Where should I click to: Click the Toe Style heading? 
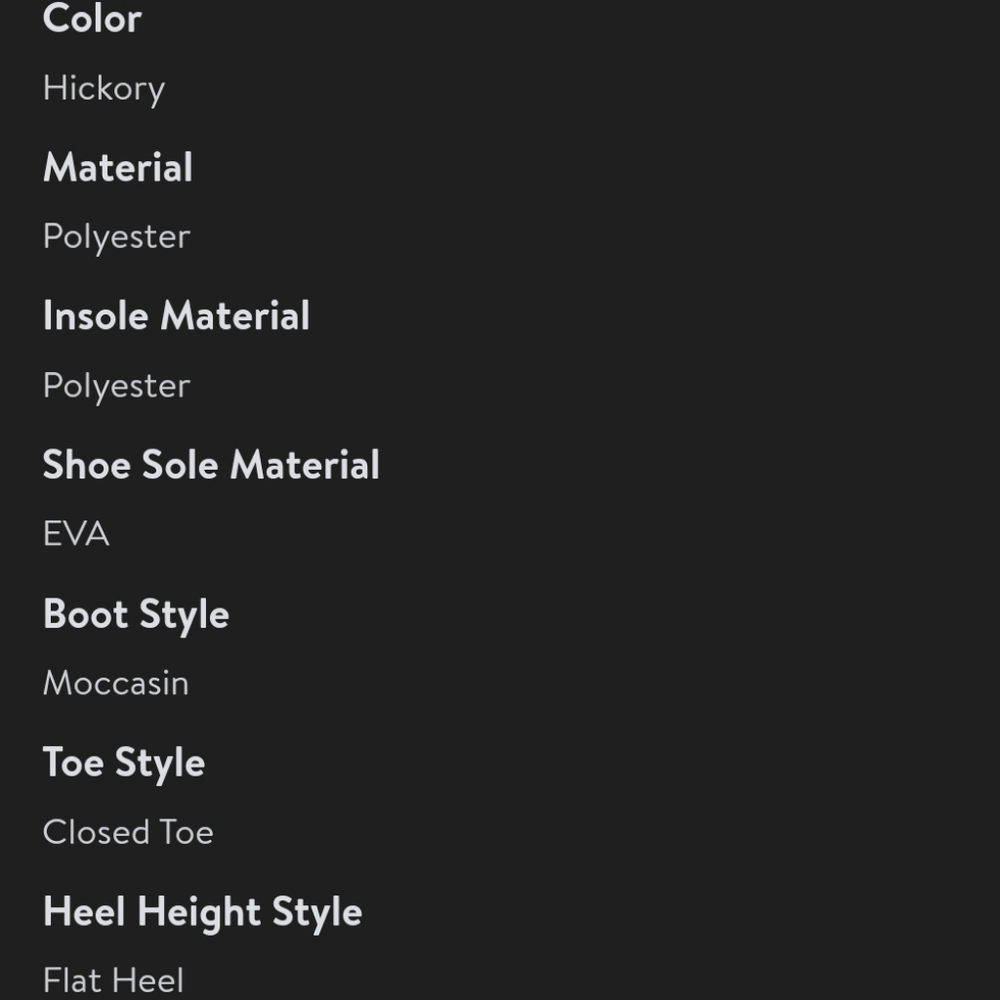pos(124,763)
